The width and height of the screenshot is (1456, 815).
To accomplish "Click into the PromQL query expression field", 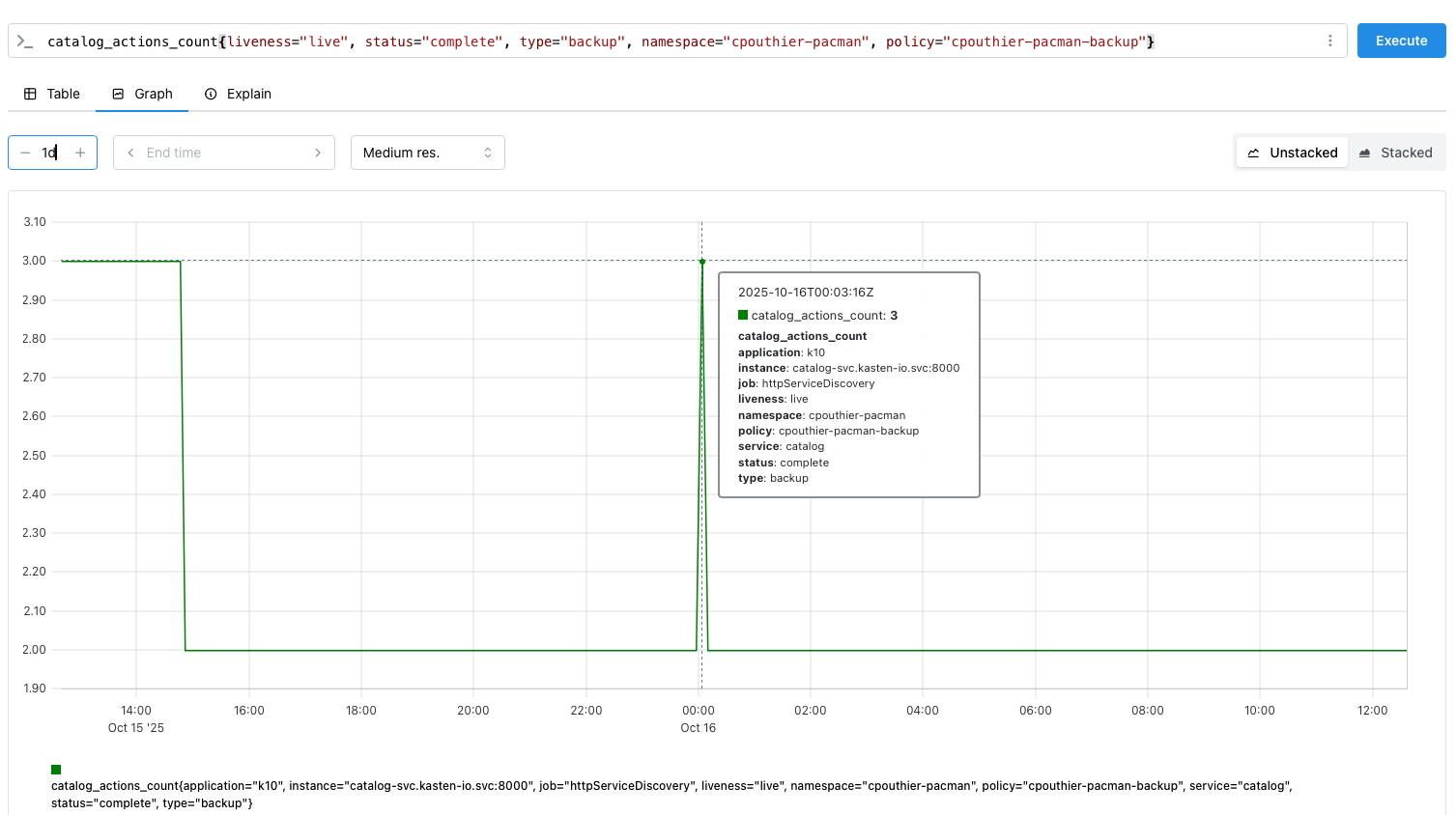I will [676, 42].
